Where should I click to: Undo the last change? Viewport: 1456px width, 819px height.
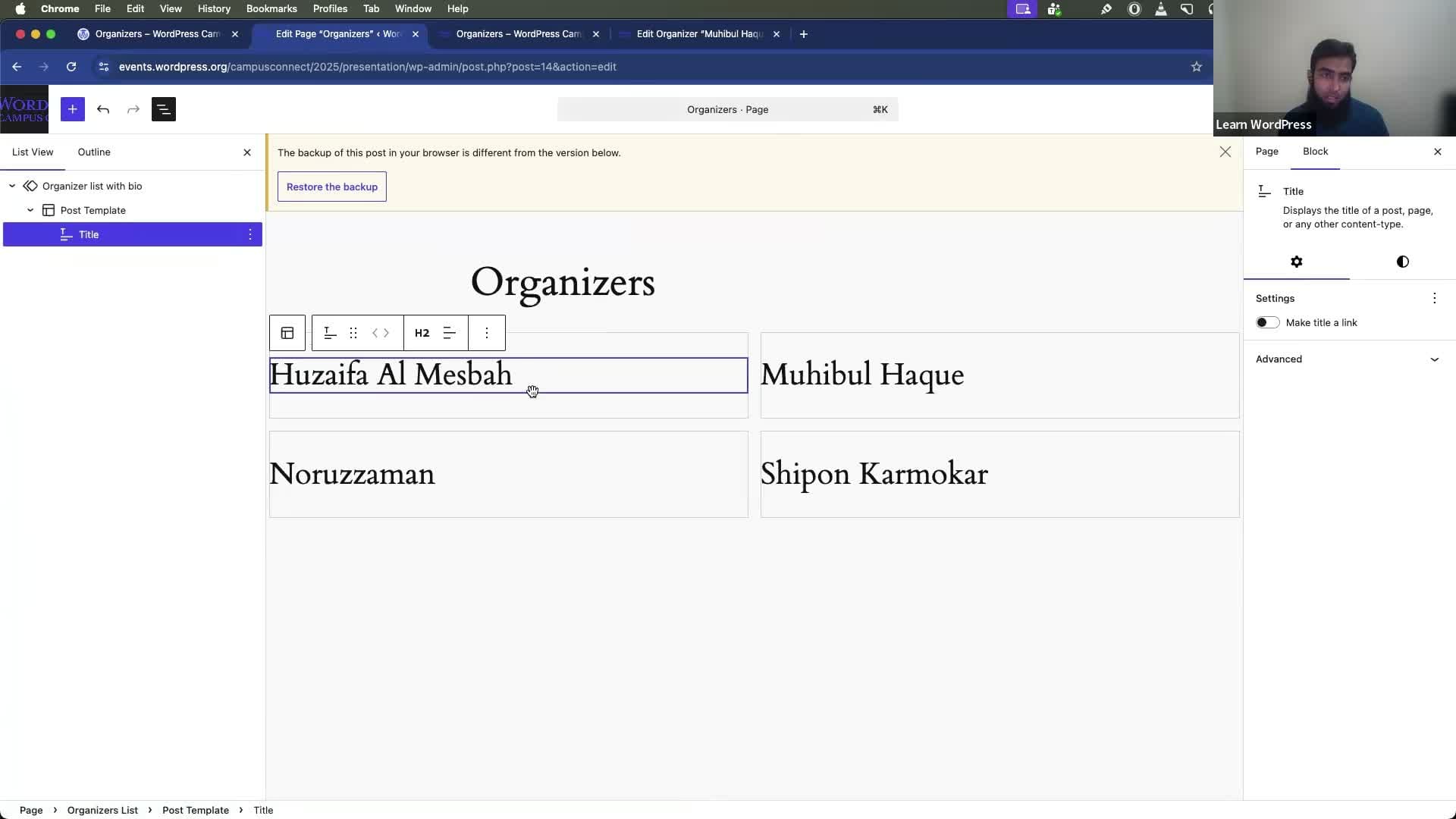(103, 109)
